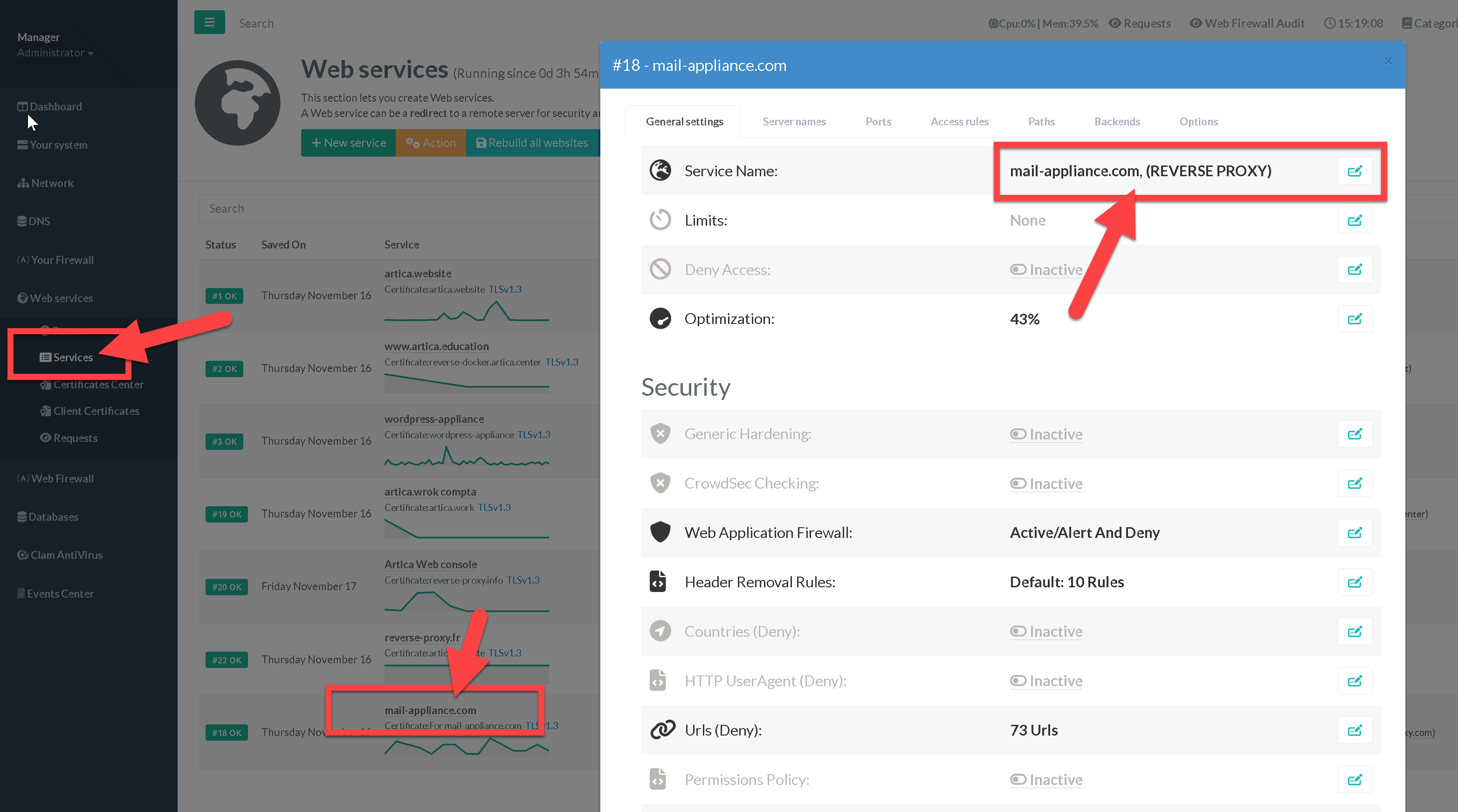Expand the Administrator dropdown

click(x=55, y=53)
